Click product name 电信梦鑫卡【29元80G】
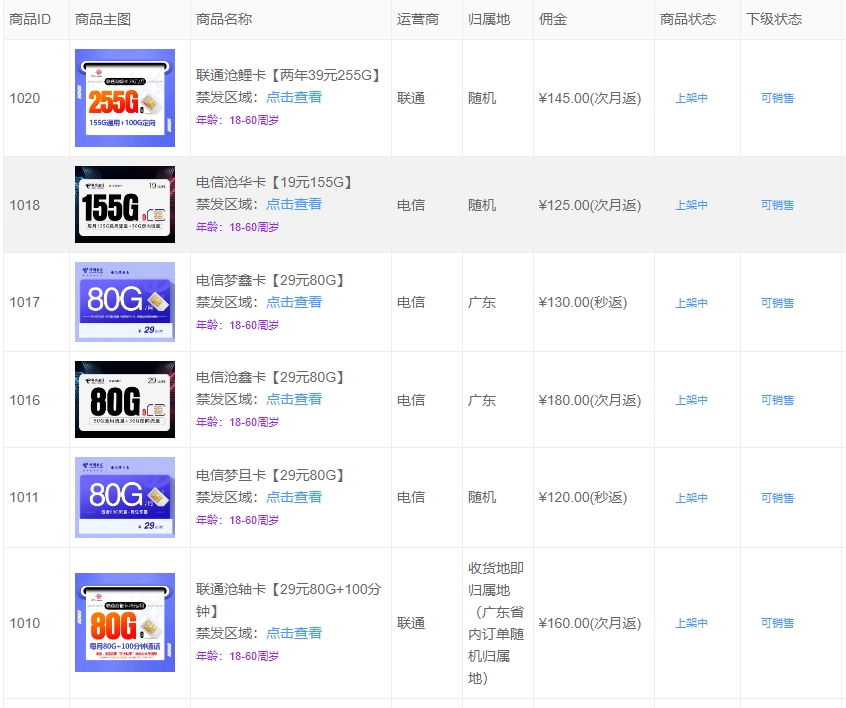846x708 pixels. pyautogui.click(x=271, y=280)
